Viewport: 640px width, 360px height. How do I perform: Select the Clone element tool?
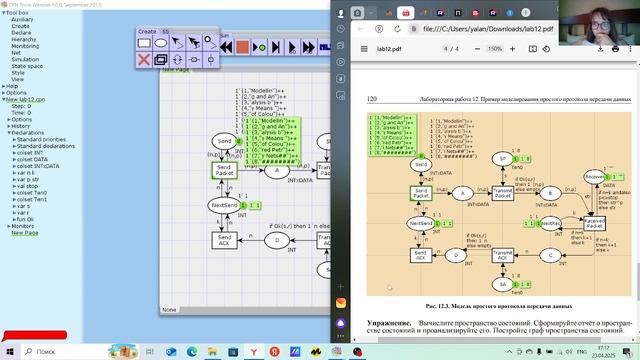(x=161, y=60)
